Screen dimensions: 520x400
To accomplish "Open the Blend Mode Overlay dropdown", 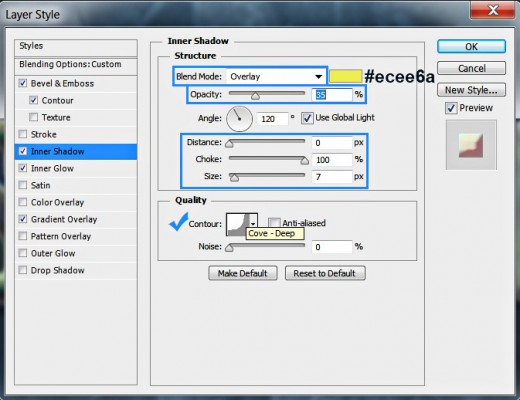I will tap(276, 77).
